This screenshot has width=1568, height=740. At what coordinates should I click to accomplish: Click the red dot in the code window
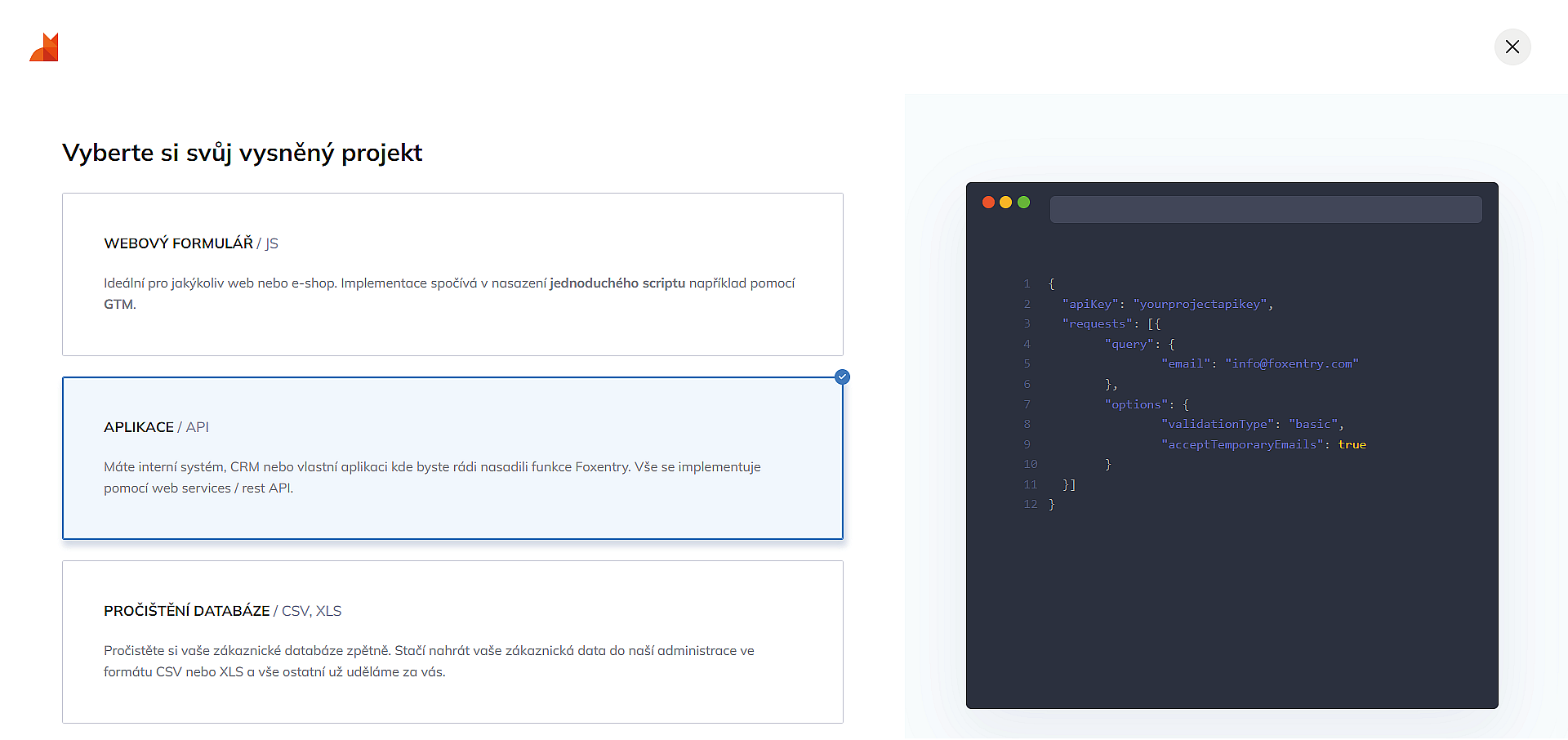point(988,203)
